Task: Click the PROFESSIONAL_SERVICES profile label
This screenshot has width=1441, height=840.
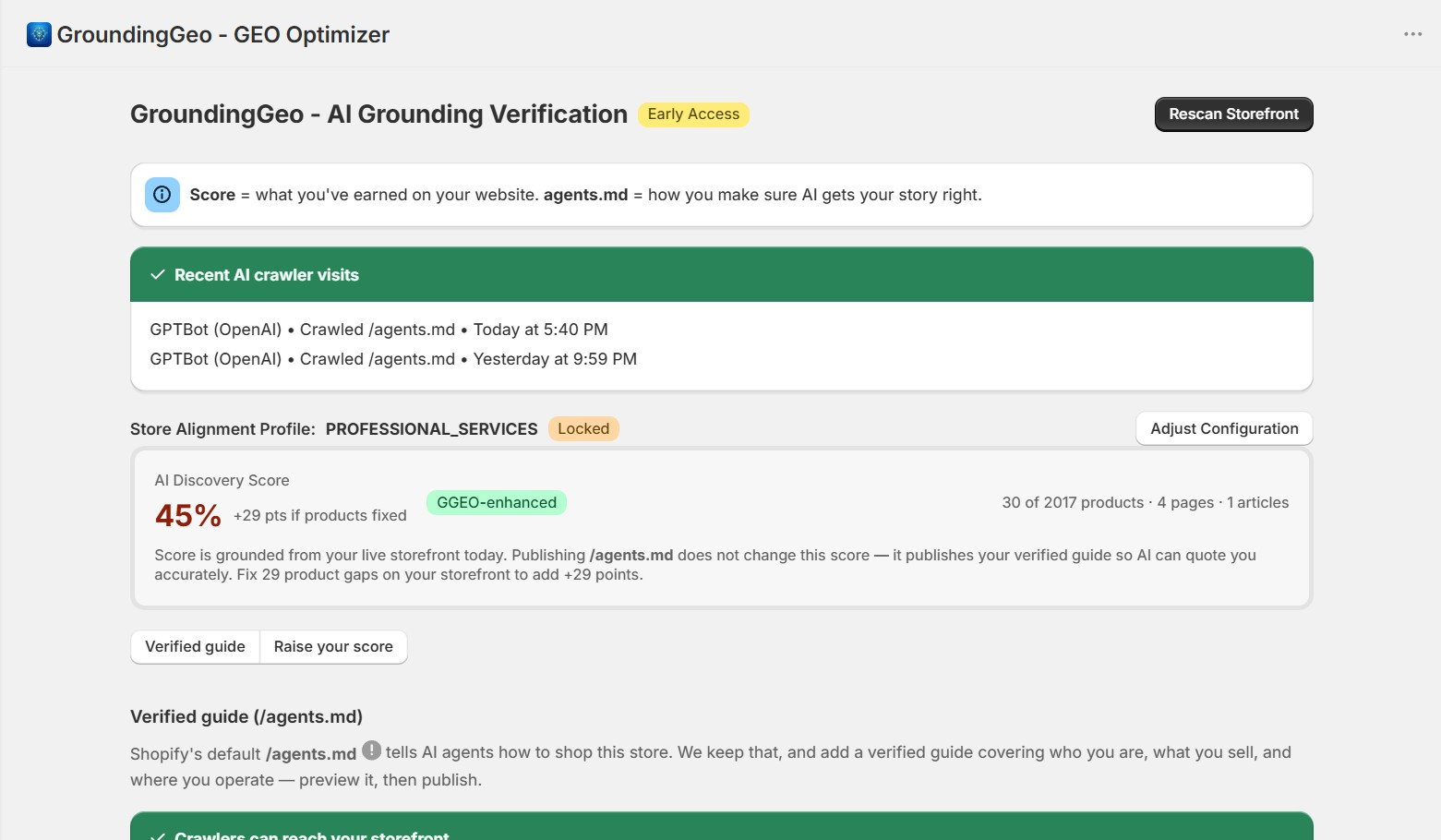Action: (x=431, y=429)
